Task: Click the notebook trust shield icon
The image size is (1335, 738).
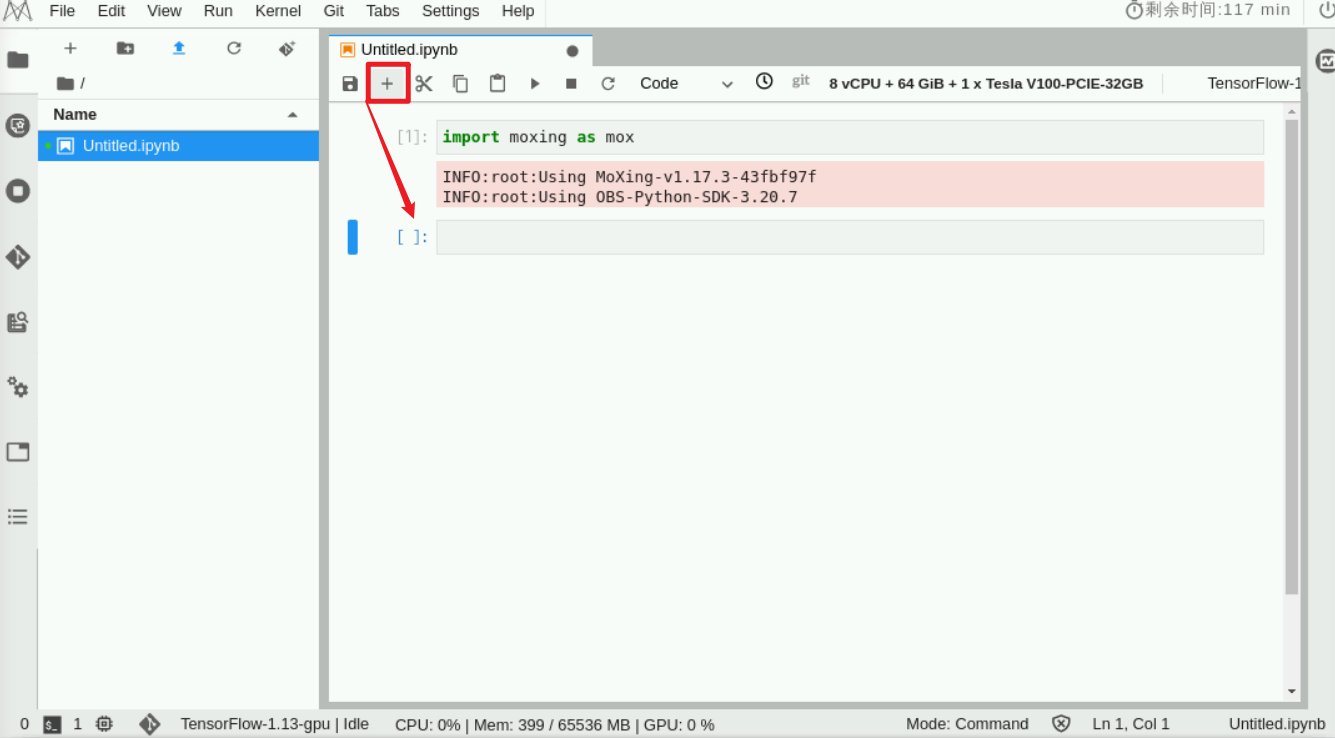Action: click(x=1061, y=724)
